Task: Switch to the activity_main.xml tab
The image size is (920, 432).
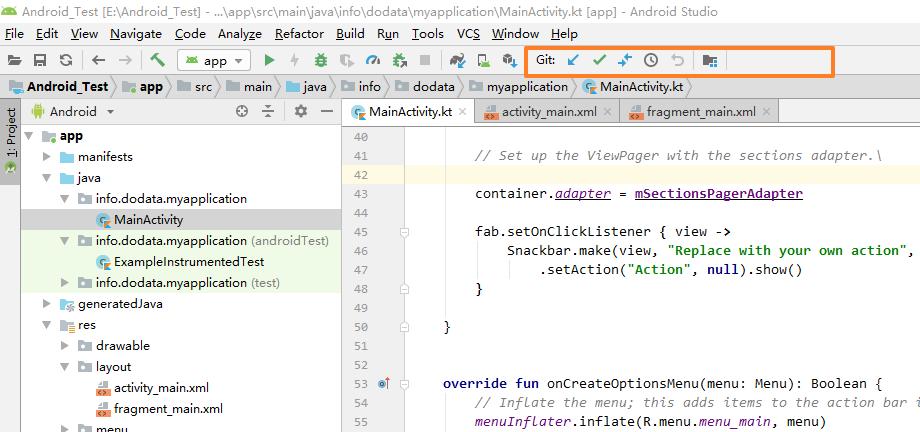Action: [548, 112]
